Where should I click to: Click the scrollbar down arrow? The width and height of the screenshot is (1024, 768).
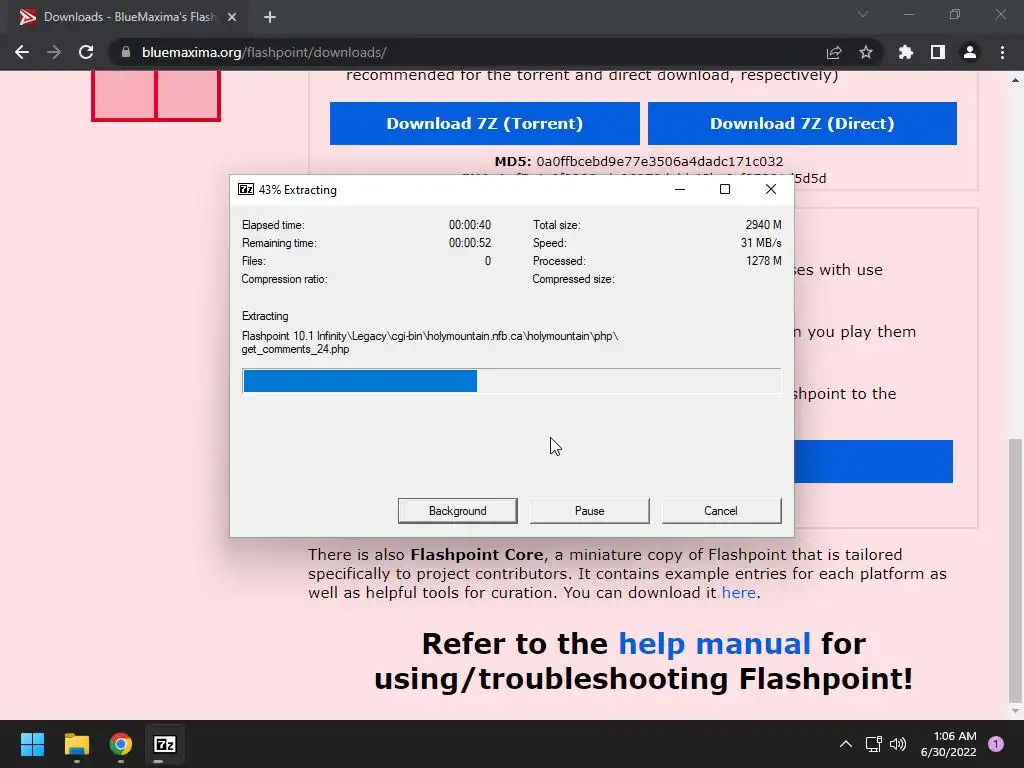[1015, 711]
